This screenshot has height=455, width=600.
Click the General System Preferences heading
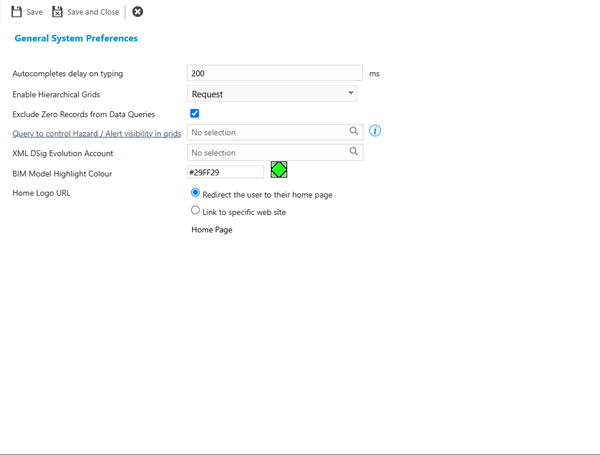click(76, 38)
